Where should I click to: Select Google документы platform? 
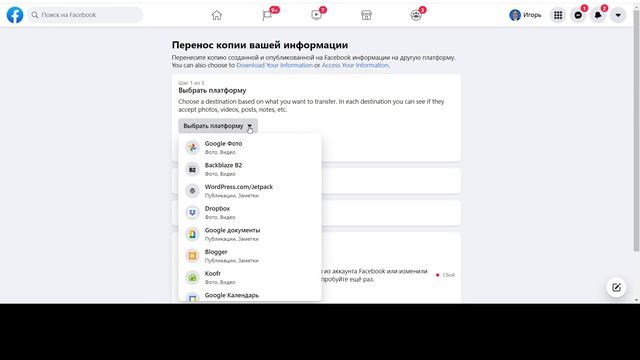coord(250,234)
